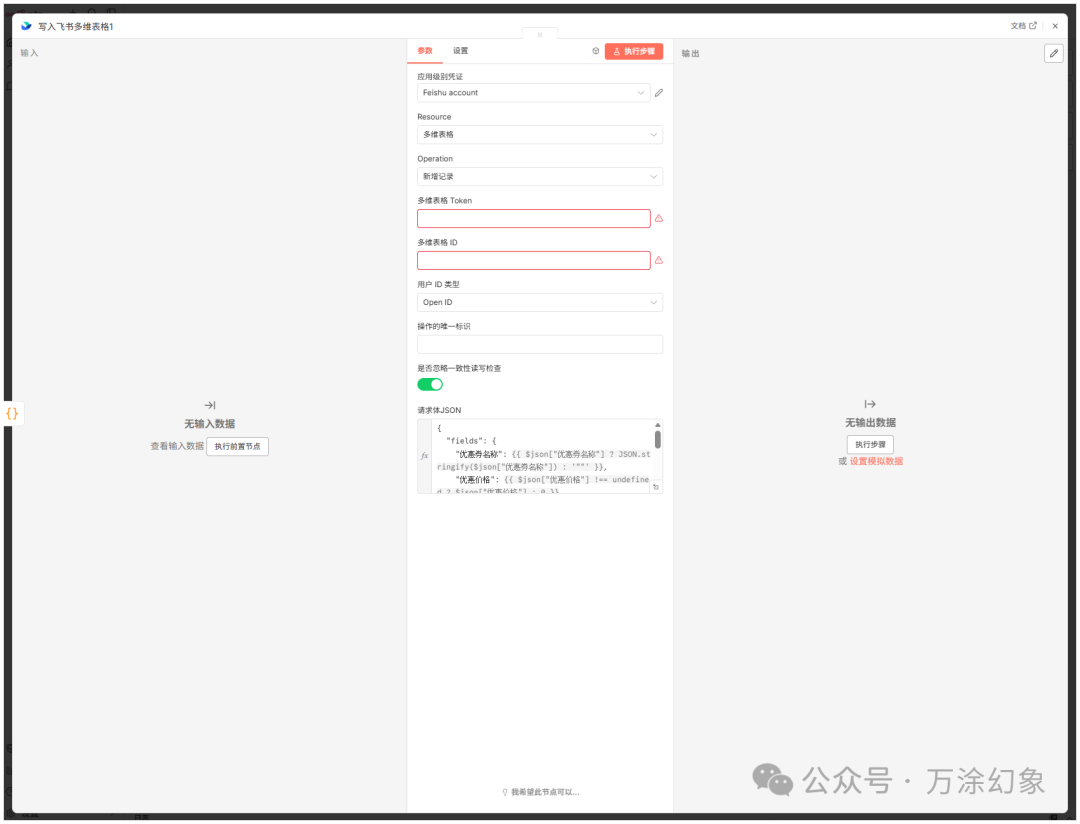The height and width of the screenshot is (824, 1080).
Task: Click the 我希望此节点可以... feedback link
Action: point(541,792)
